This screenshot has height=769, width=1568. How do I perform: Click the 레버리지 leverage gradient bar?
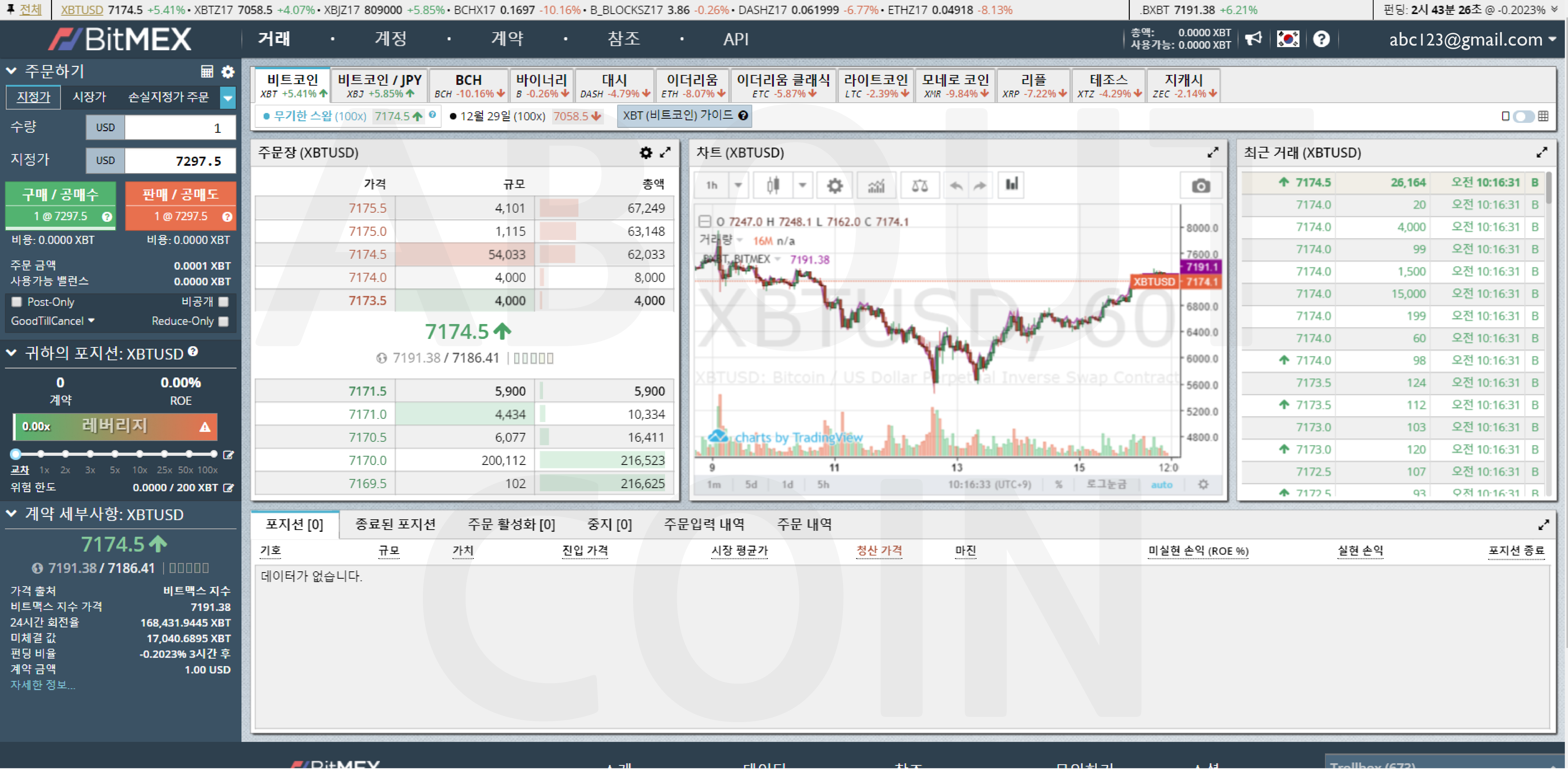click(x=115, y=427)
